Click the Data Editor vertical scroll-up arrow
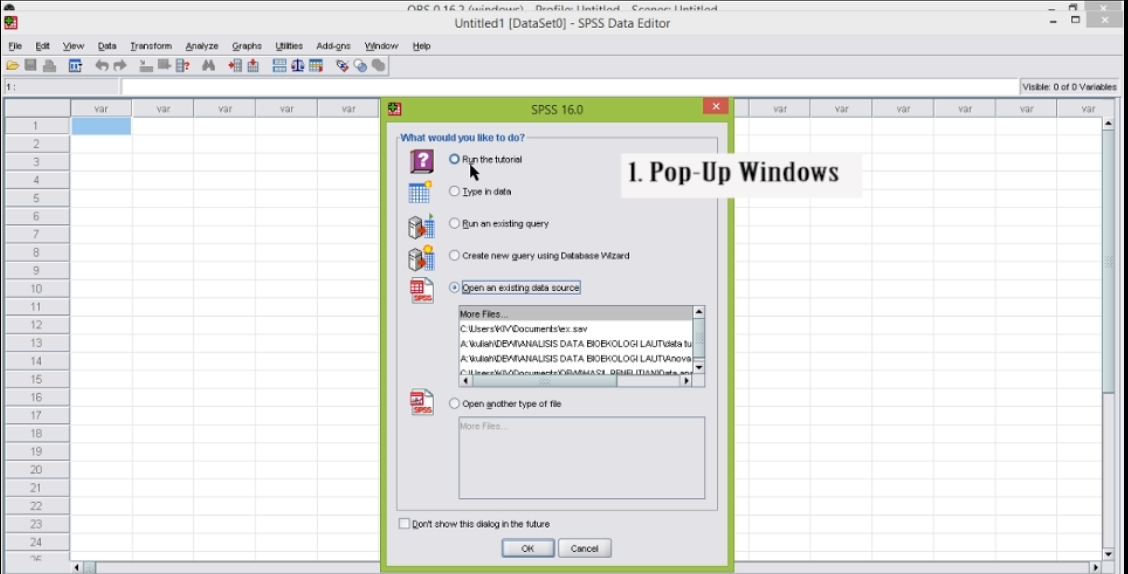The height and width of the screenshot is (574, 1128). [1109, 124]
